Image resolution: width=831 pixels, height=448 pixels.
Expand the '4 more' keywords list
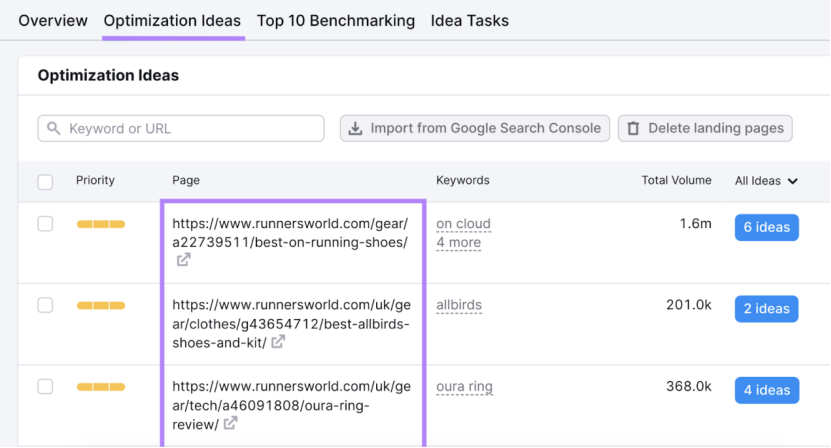458,242
